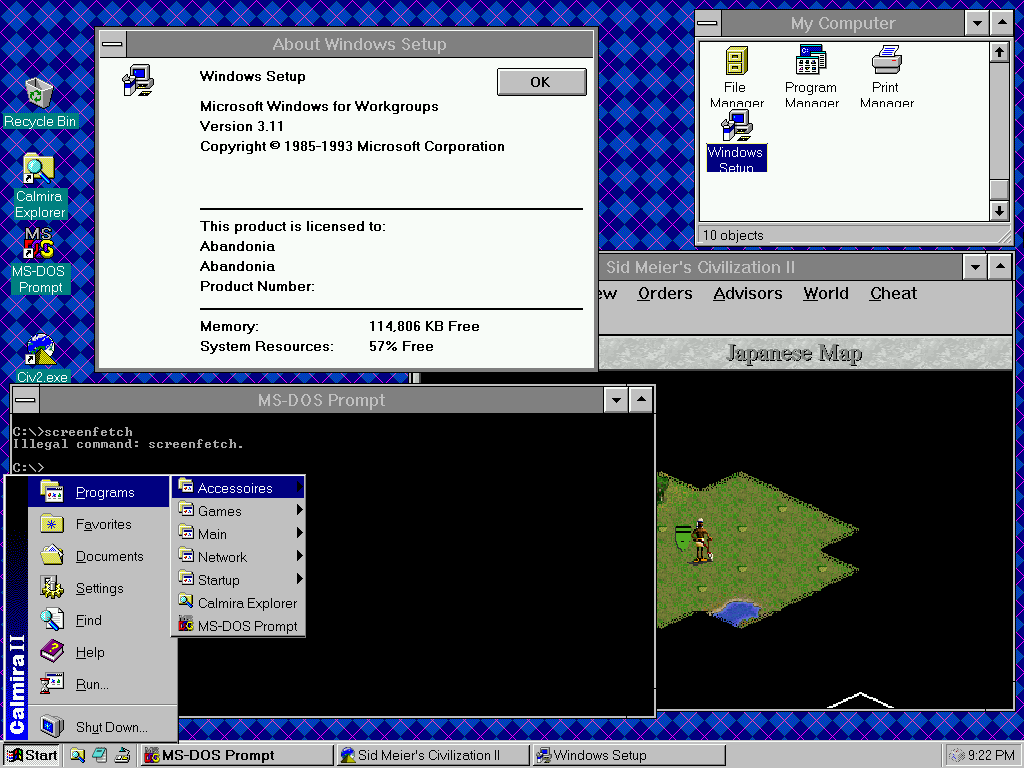
Task: Open the Accessoires program group
Action: [239, 488]
